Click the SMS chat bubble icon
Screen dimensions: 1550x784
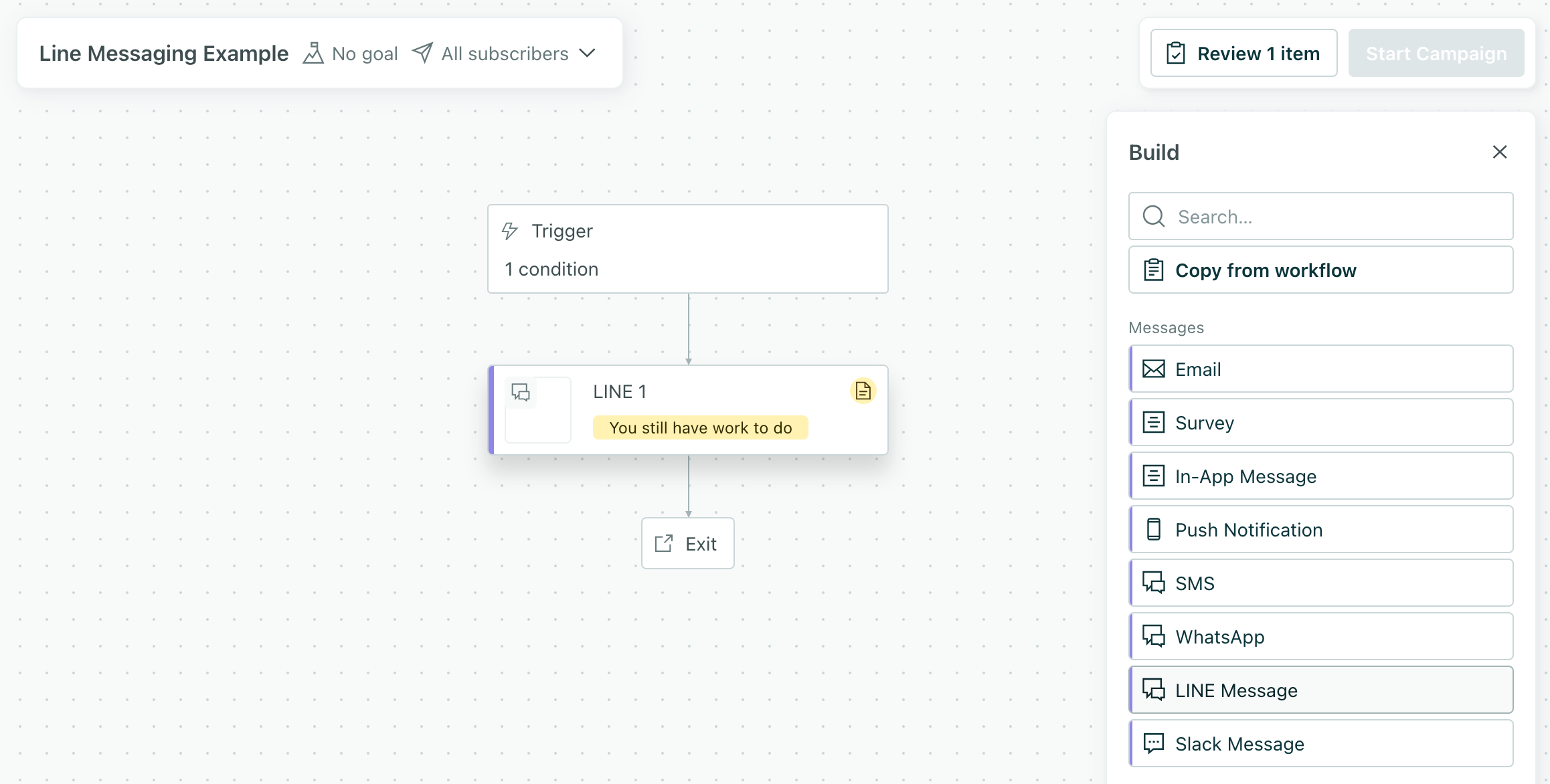coord(1154,583)
